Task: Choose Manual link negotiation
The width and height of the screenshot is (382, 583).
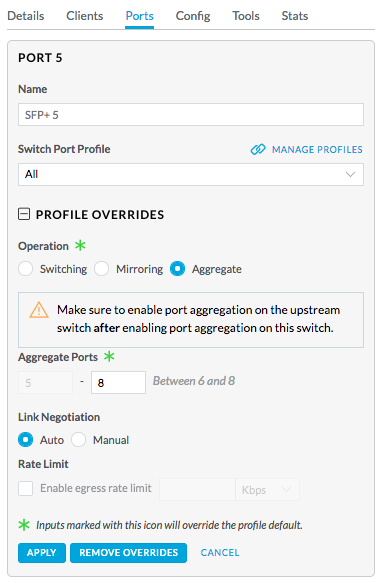Action: click(78, 439)
